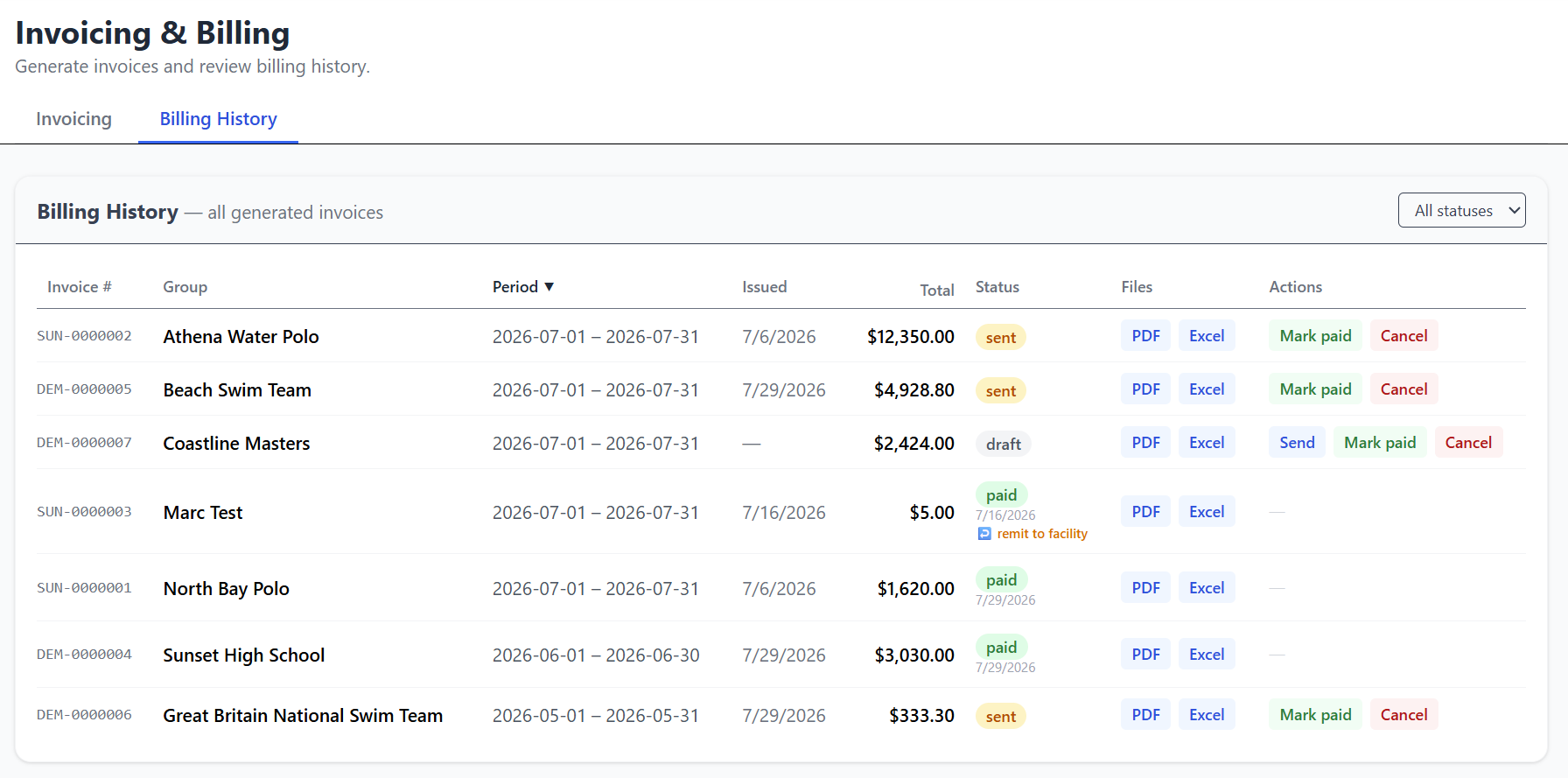Select invoice number DEM-0000007
Image resolution: width=1568 pixels, height=778 pixels.
(84, 443)
